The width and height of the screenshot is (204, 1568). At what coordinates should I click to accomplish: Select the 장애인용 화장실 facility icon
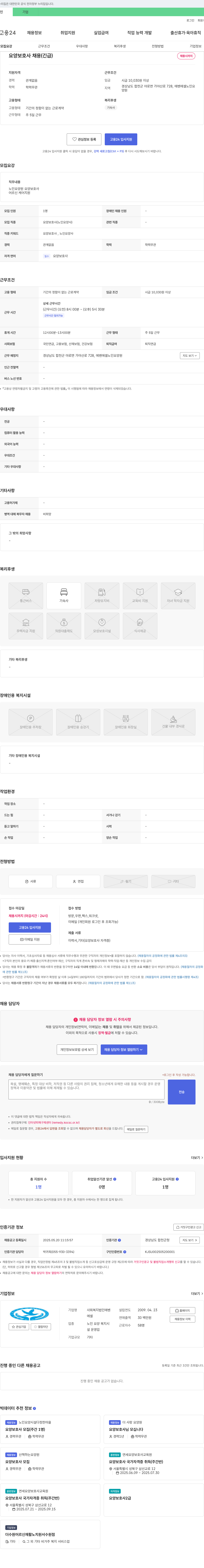point(125,722)
